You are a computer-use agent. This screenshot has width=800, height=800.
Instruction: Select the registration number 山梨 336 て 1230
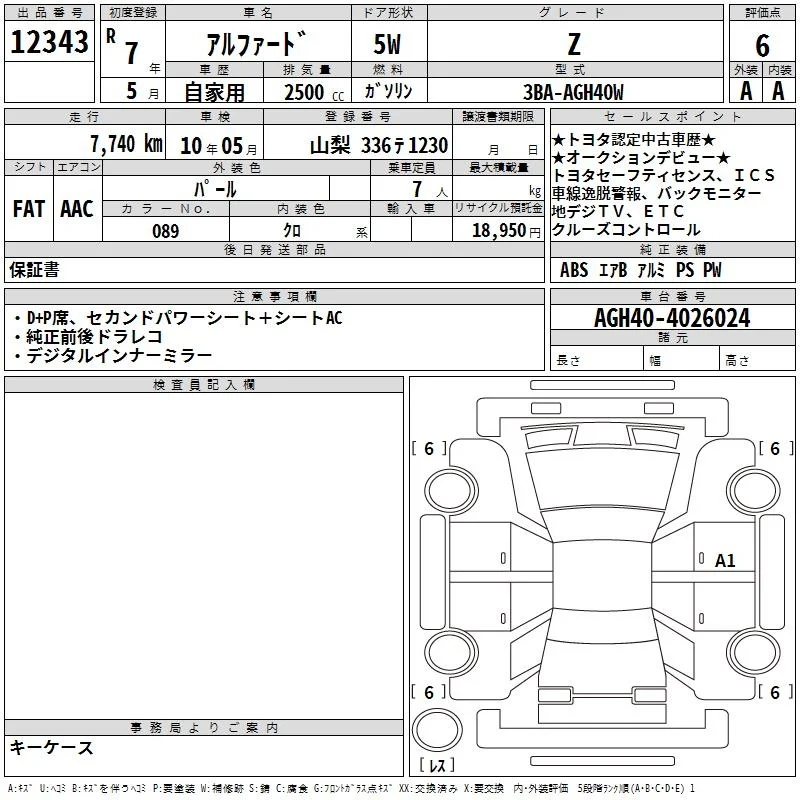coord(379,146)
